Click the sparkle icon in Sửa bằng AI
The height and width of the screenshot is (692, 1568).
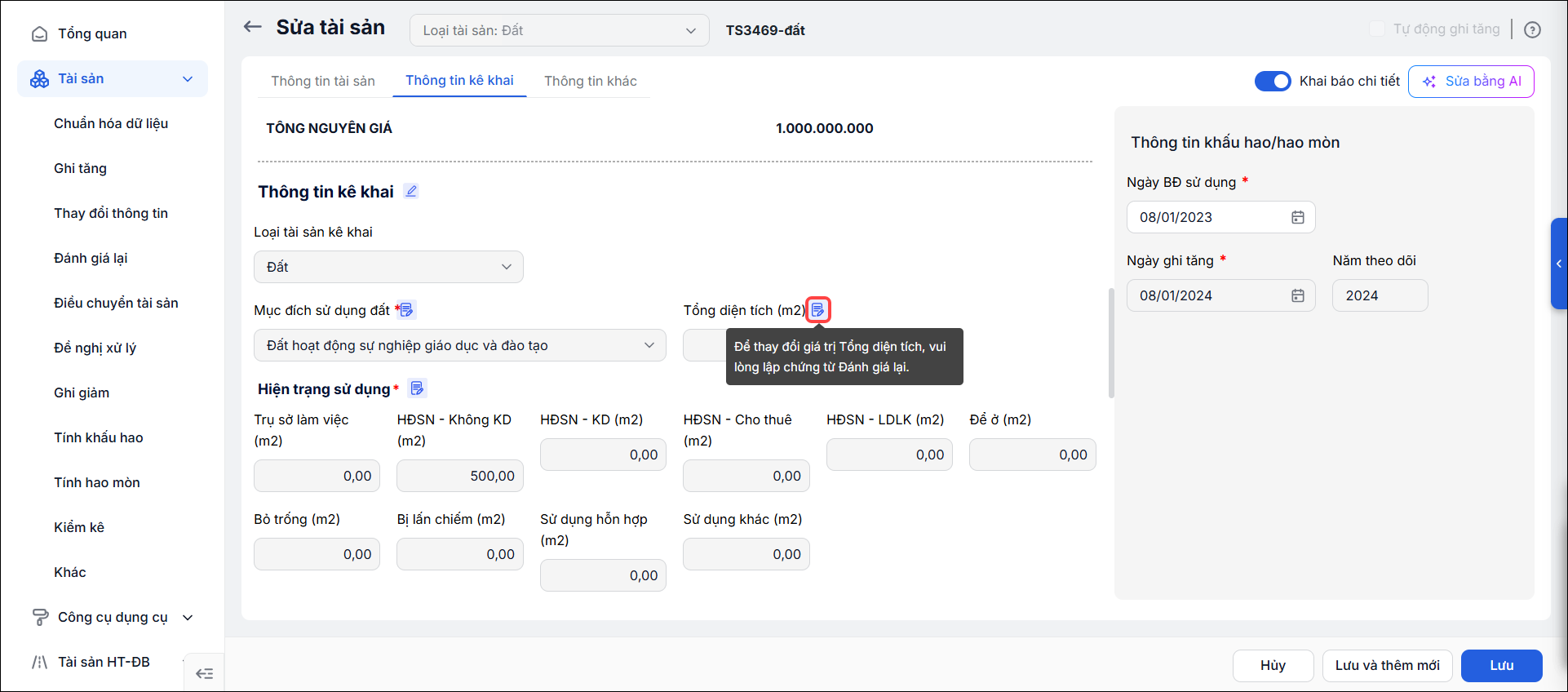(1429, 82)
